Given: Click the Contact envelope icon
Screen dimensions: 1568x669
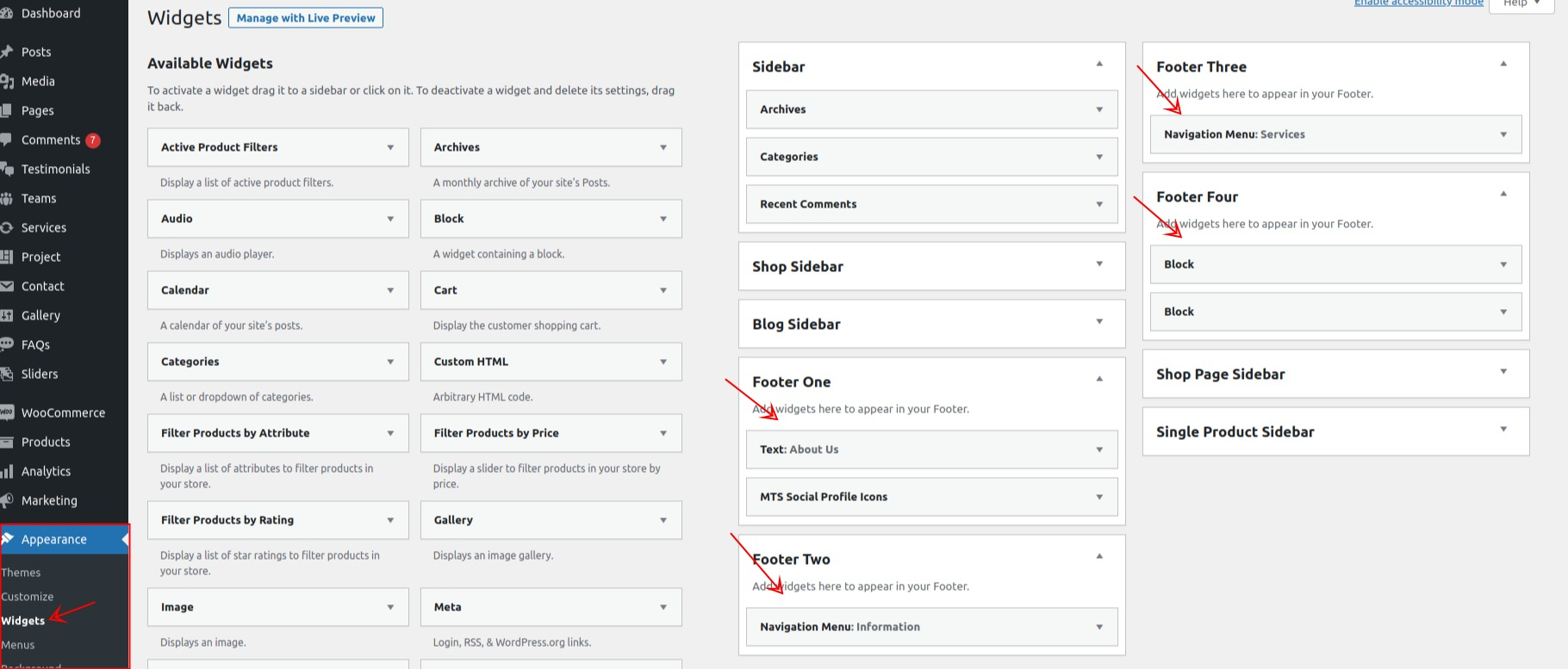Looking at the screenshot, I should (x=7, y=286).
